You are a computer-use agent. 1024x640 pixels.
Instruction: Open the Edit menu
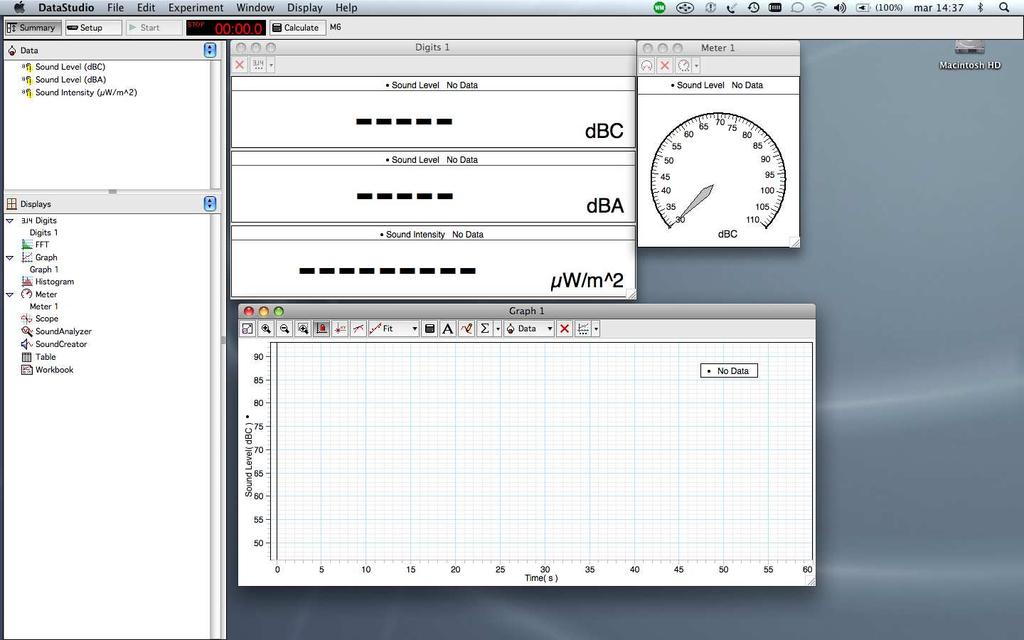[146, 8]
